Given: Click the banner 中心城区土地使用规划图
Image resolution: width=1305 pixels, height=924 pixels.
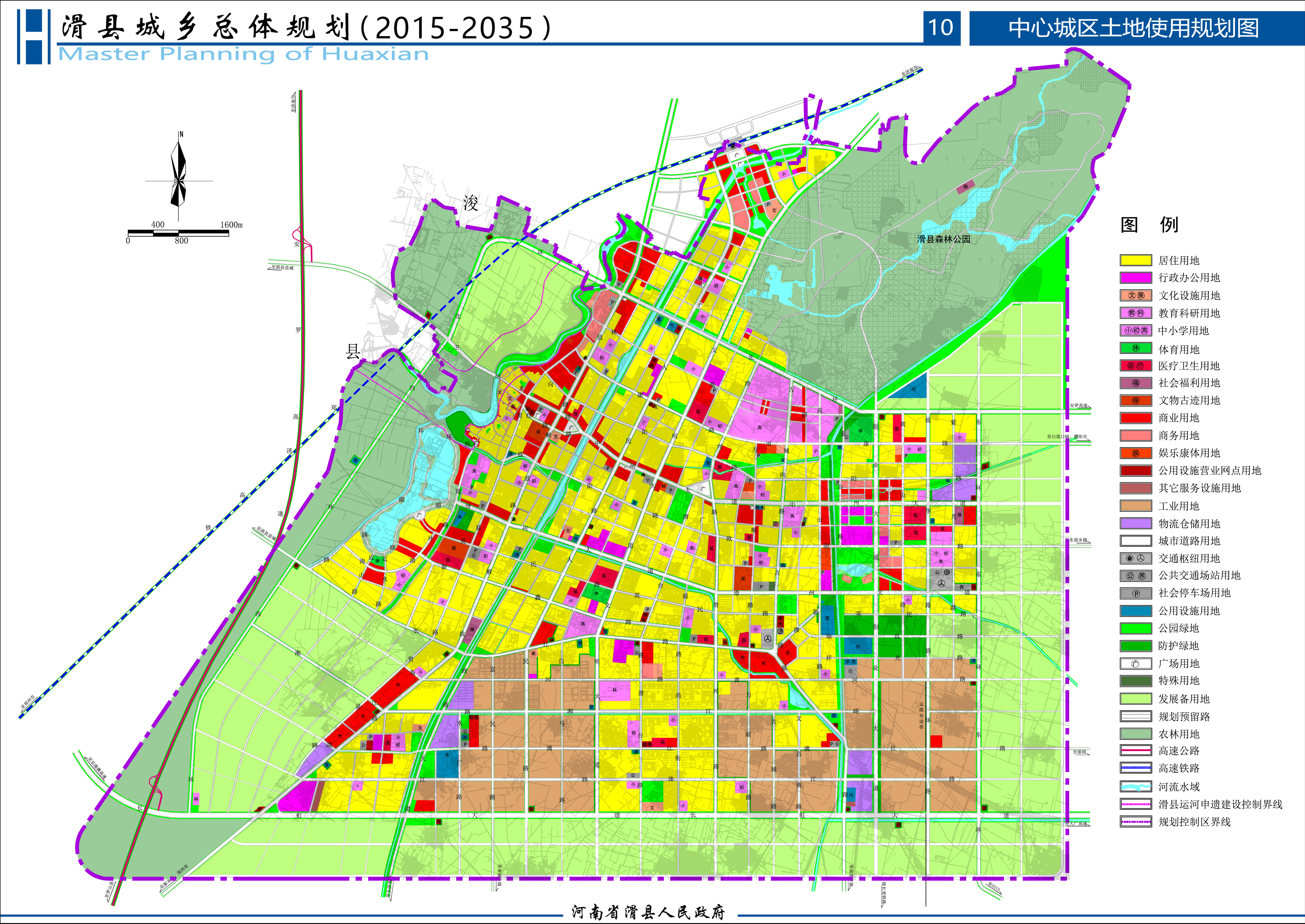Looking at the screenshot, I should pos(1134,28).
